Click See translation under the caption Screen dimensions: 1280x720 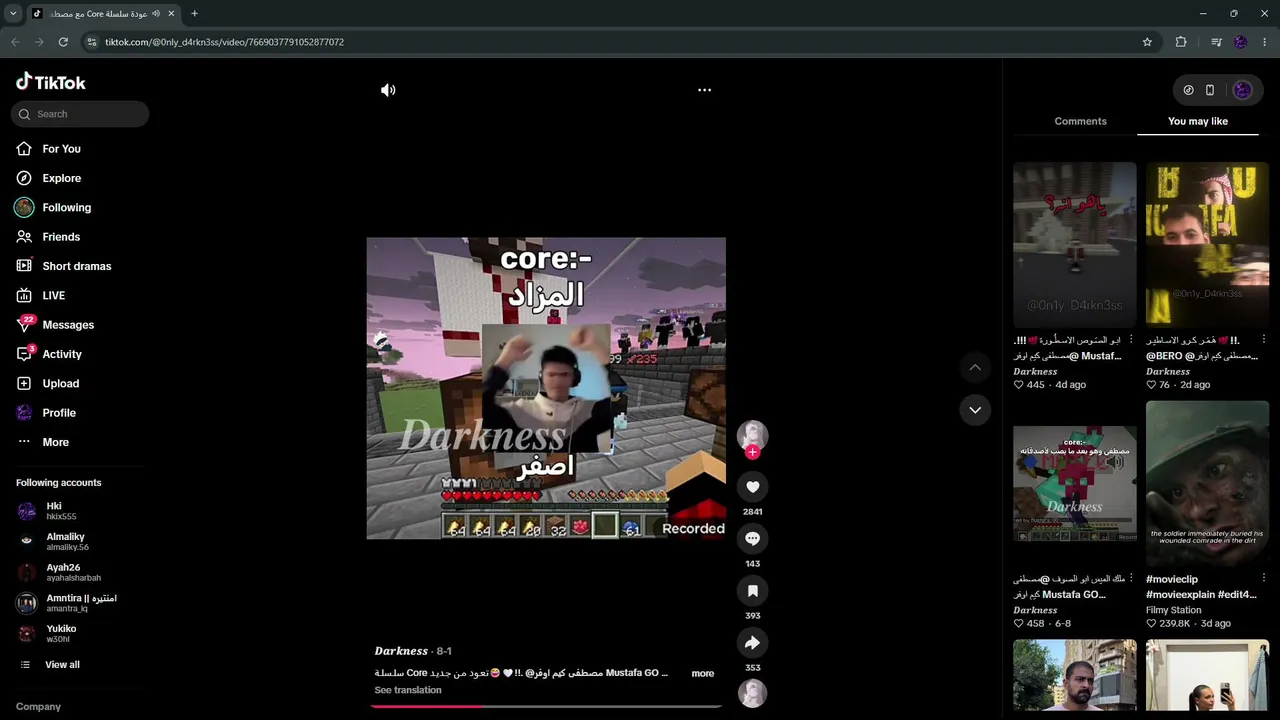(408, 690)
